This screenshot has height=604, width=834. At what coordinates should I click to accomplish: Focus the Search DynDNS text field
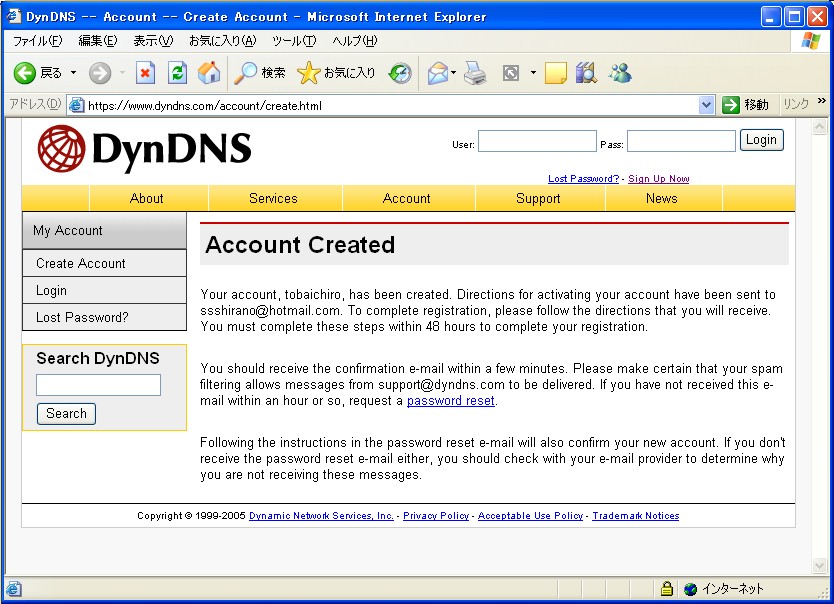98,385
